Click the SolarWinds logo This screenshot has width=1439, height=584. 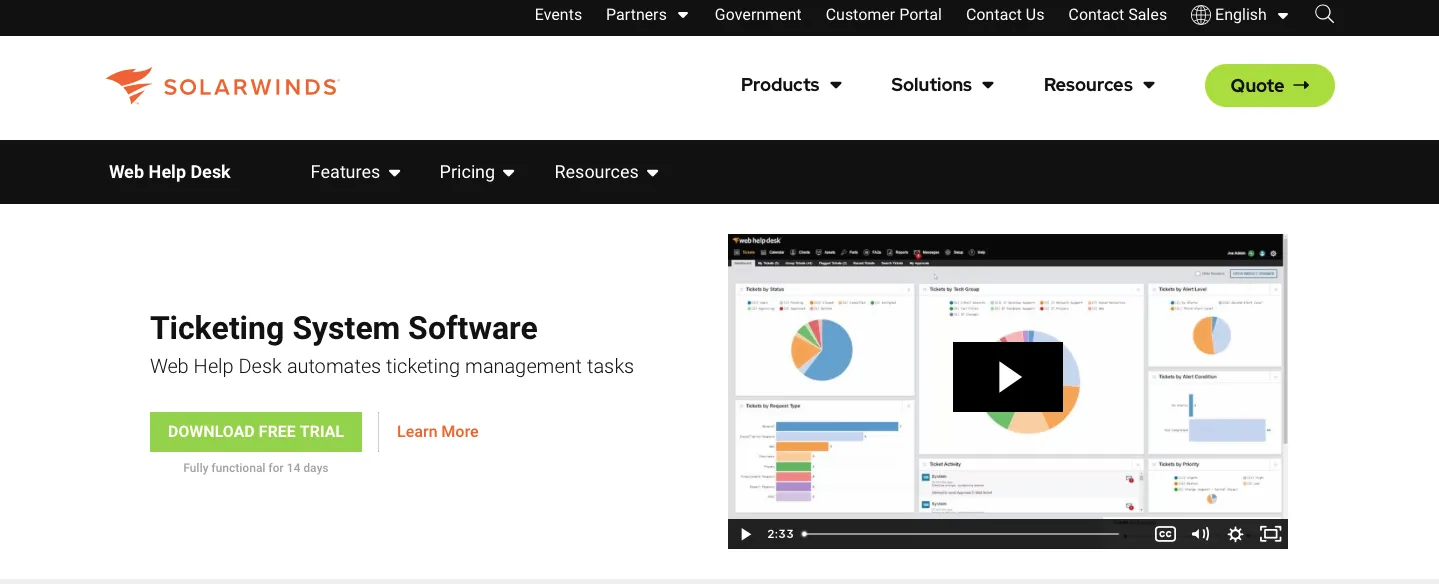[x=222, y=86]
